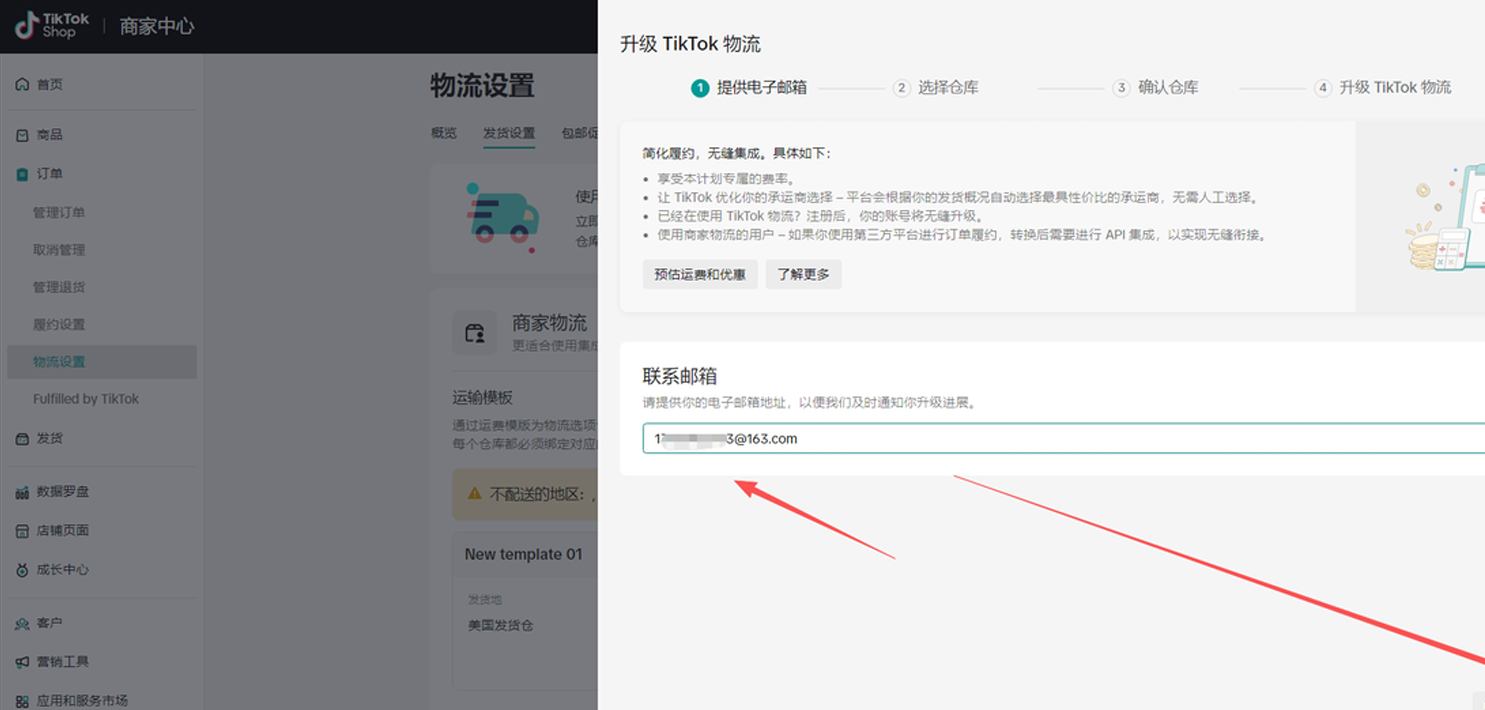Click the 客户 customers icon
Image resolution: width=1485 pixels, height=710 pixels.
22,624
